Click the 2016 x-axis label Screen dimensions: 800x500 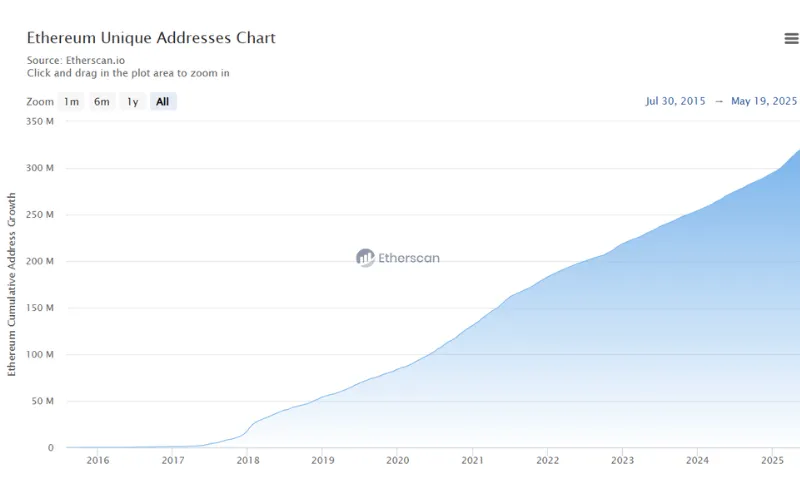tap(98, 460)
